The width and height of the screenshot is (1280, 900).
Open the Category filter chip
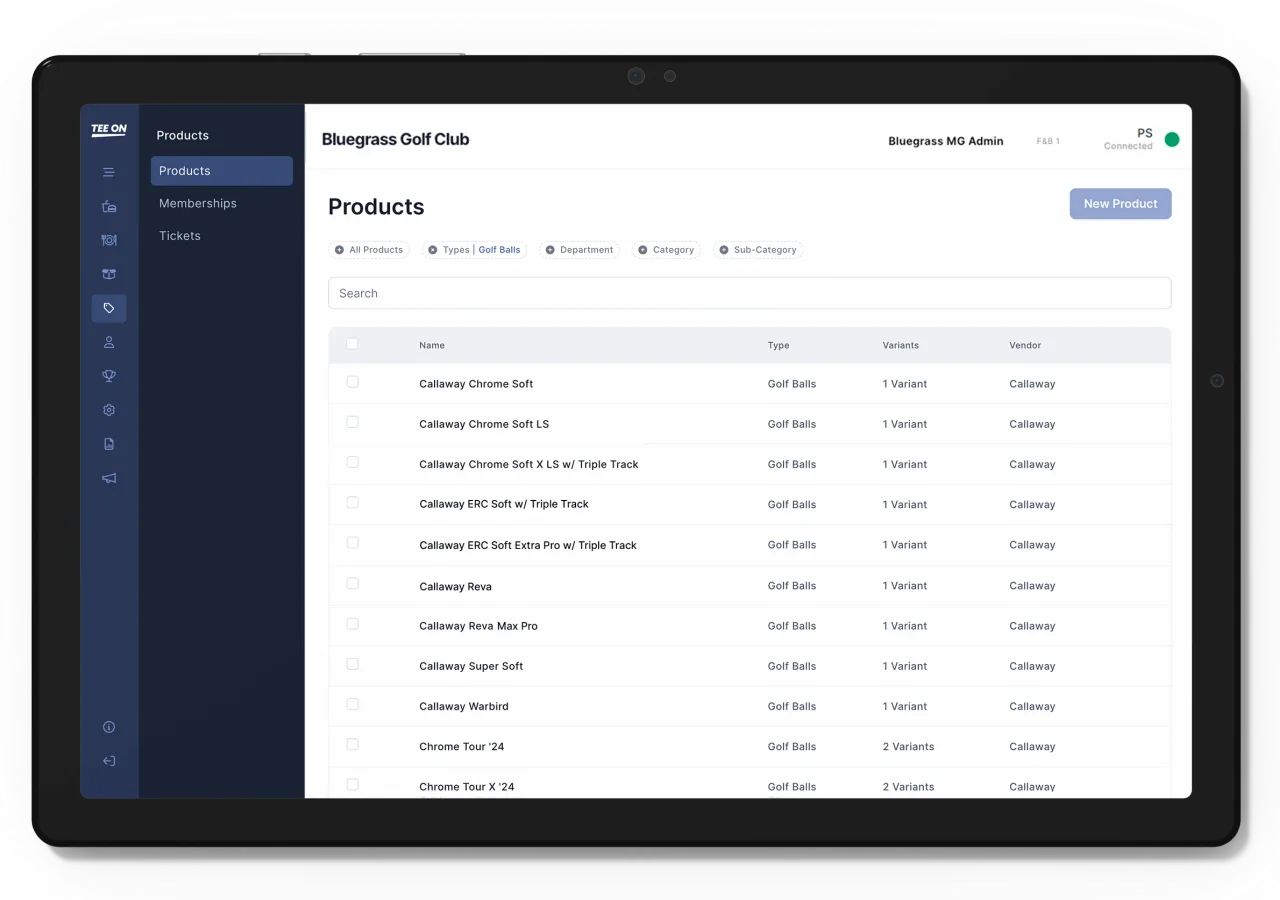(666, 250)
